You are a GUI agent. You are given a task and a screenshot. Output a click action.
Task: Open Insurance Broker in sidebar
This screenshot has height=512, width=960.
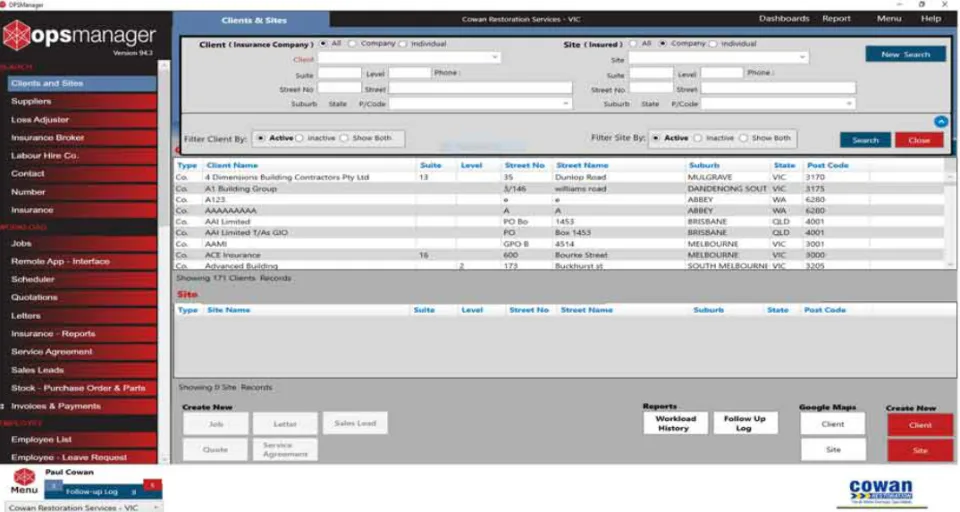tap(81, 138)
